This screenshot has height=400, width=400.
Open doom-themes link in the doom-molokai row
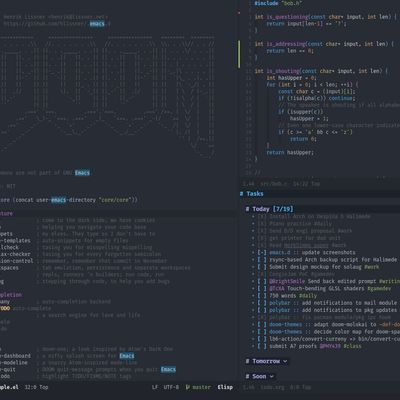(x=285, y=324)
